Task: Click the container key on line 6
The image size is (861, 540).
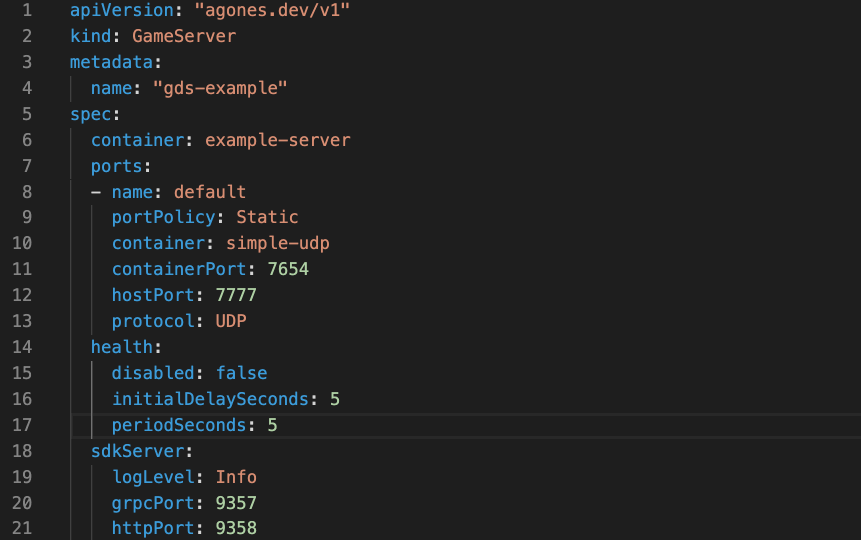Action: tap(137, 140)
